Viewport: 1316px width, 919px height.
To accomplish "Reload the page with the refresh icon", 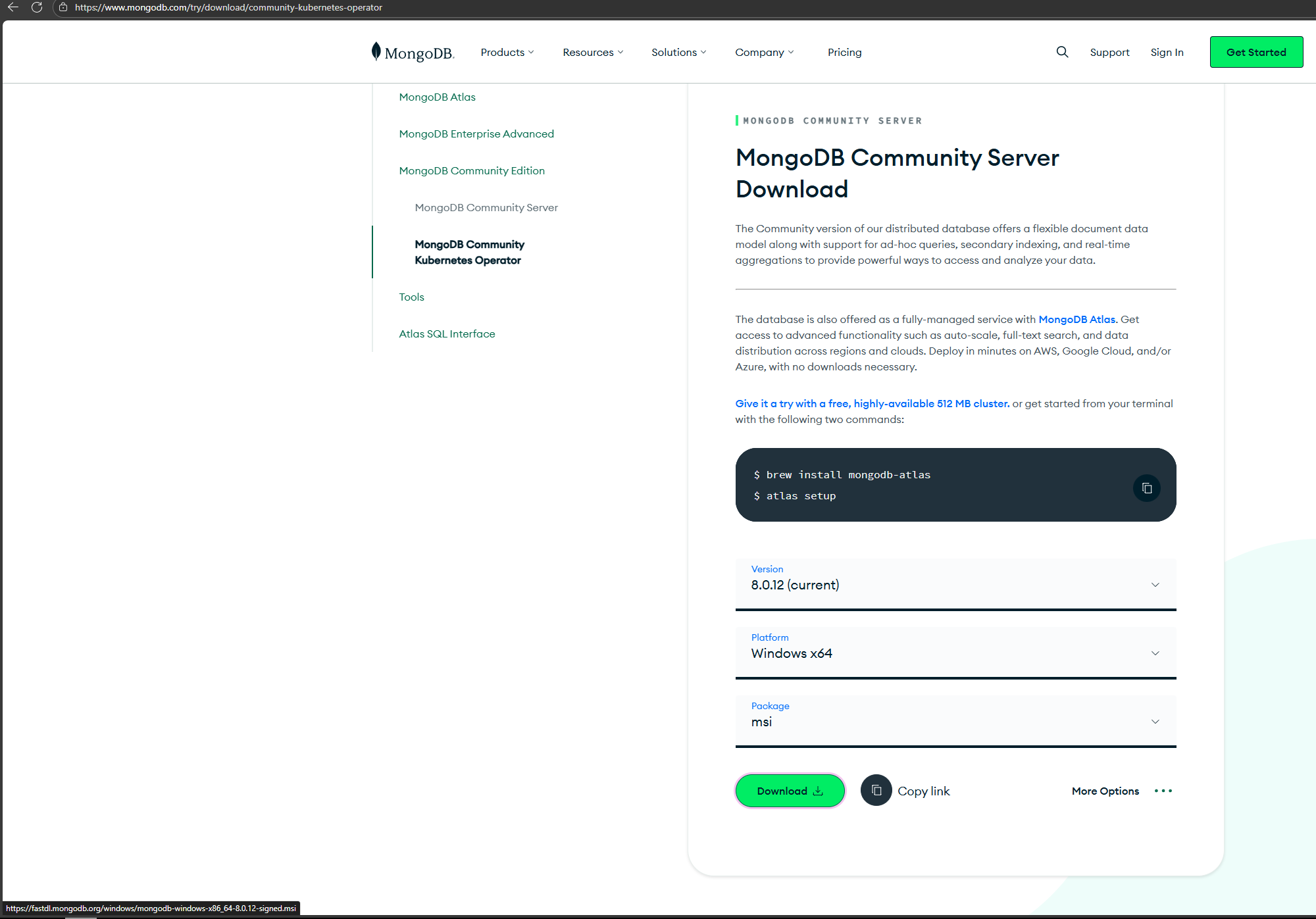I will click(37, 7).
